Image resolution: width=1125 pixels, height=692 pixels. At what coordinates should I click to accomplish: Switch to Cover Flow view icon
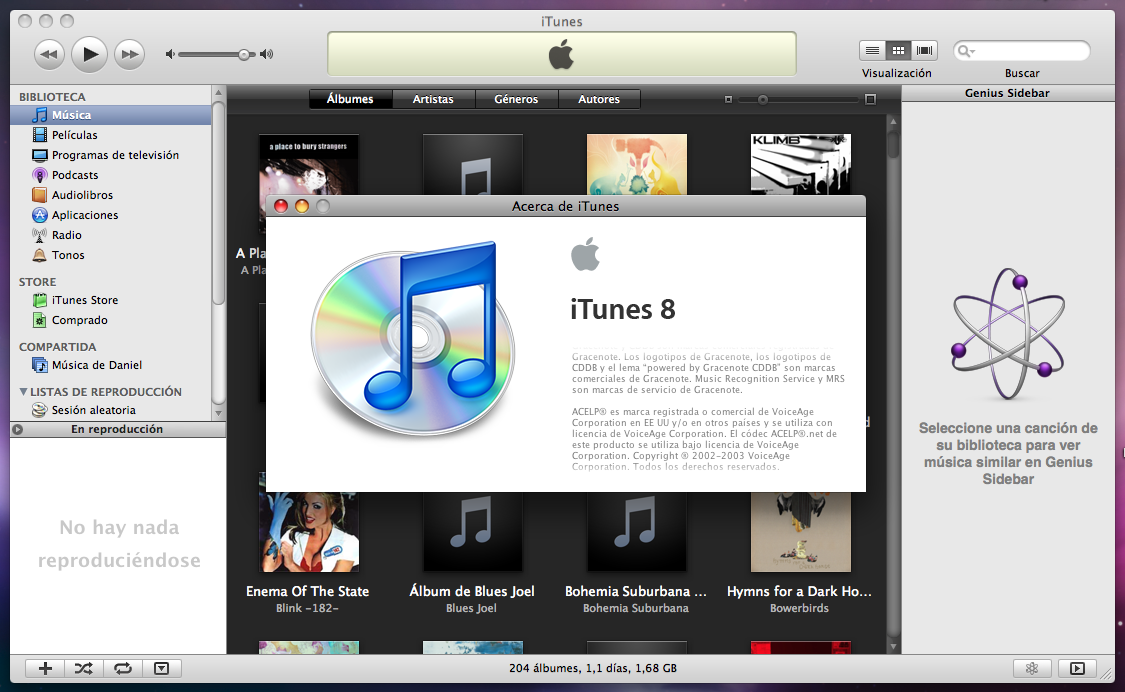coord(925,50)
